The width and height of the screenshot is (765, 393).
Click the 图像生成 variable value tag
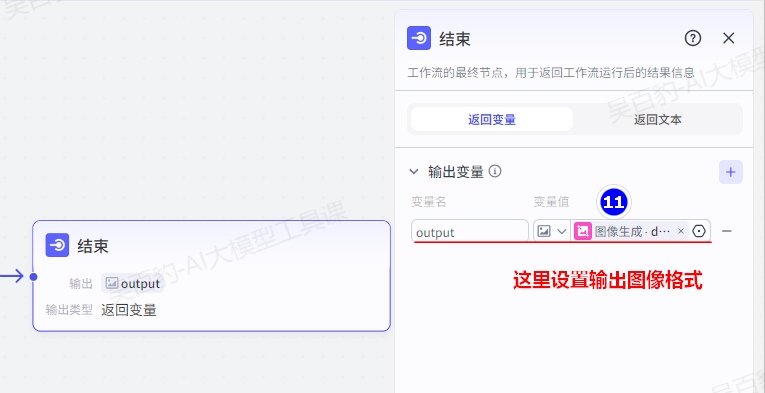pyautogui.click(x=631, y=231)
